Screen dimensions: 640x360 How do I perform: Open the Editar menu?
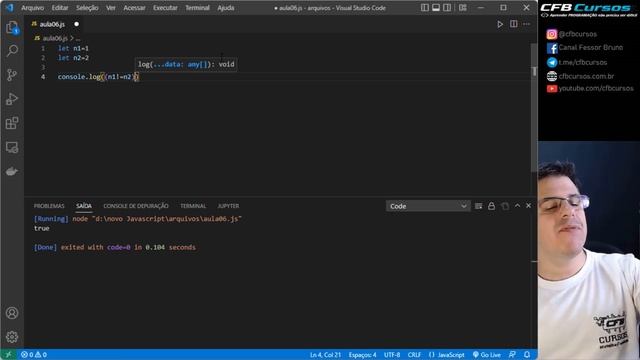pyautogui.click(x=60, y=8)
